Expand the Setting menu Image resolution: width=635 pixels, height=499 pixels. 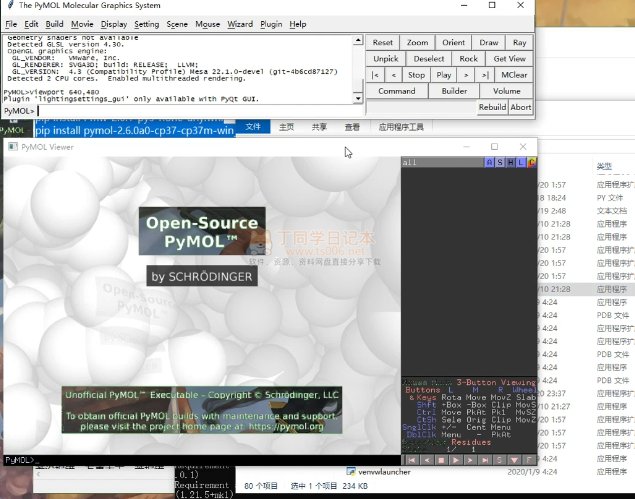[146, 23]
